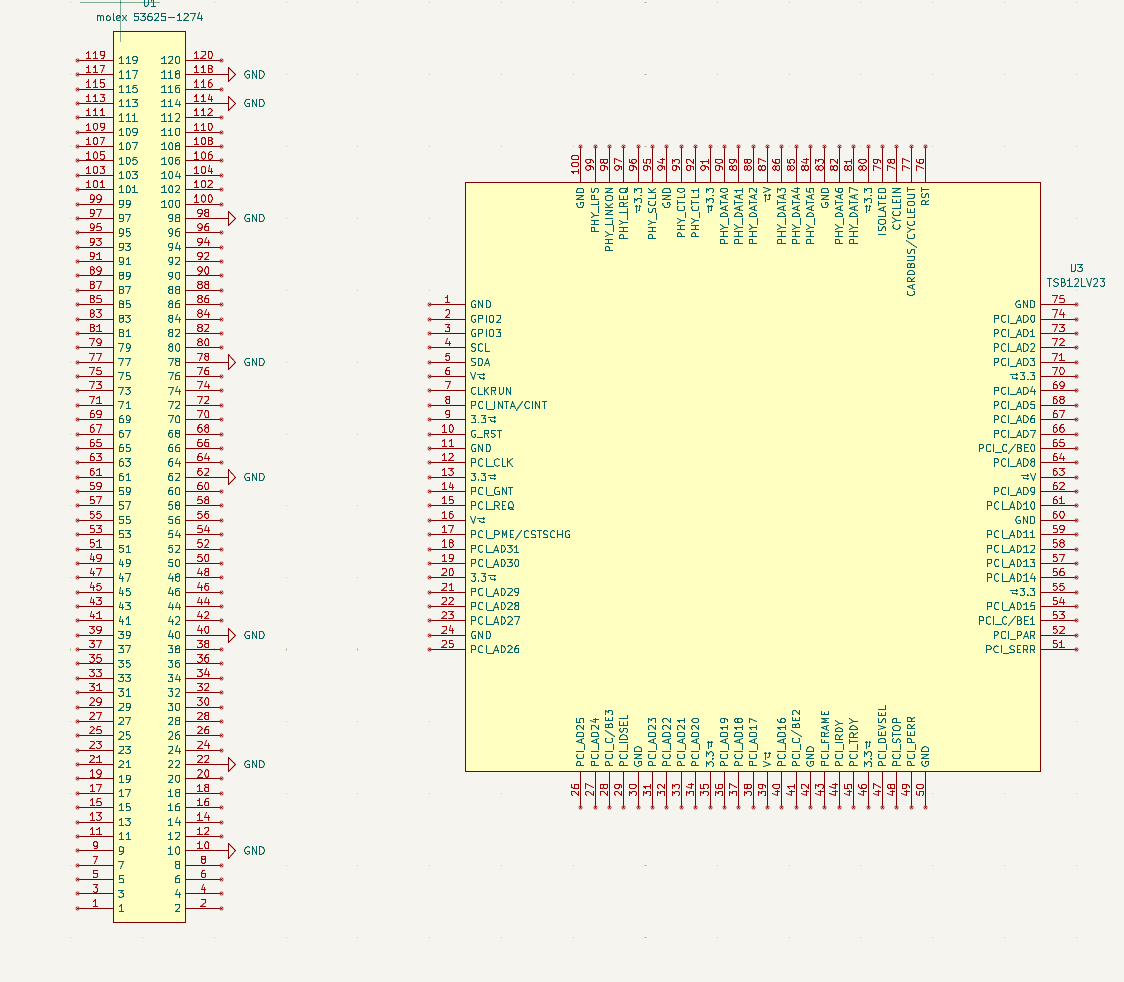This screenshot has width=1124, height=982.
Task: Pick the GND power symbol at connector pin 78
Action: (232, 363)
